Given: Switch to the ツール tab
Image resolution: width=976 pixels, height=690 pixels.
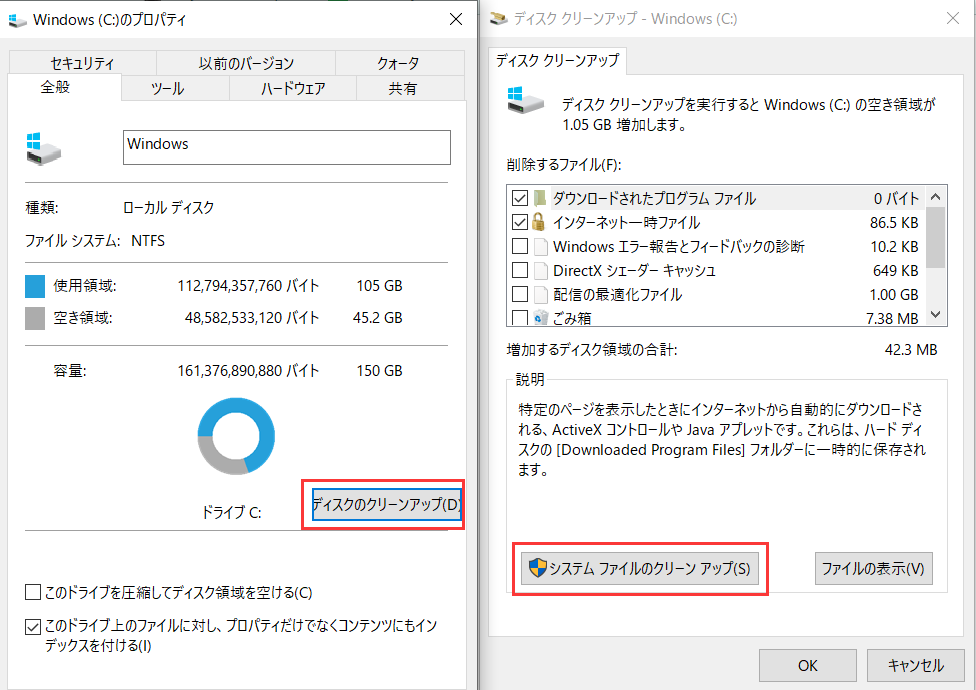Looking at the screenshot, I should (x=175, y=88).
